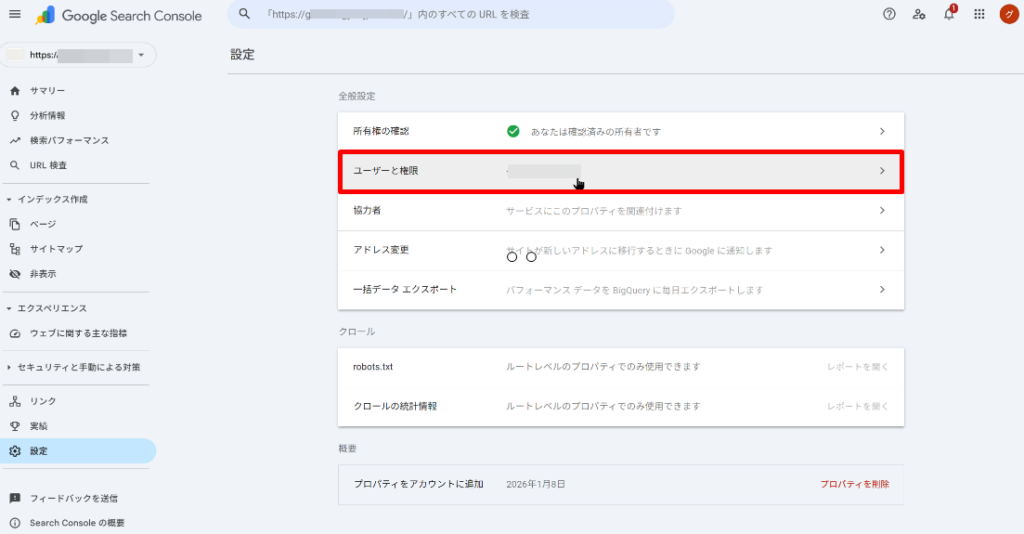Click the robots.txt label
This screenshot has height=534, width=1024.
(373, 367)
